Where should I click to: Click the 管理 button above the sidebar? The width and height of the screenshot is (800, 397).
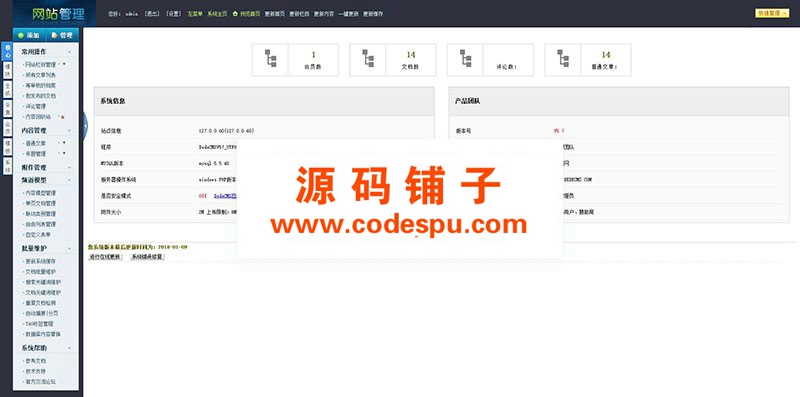coord(62,35)
